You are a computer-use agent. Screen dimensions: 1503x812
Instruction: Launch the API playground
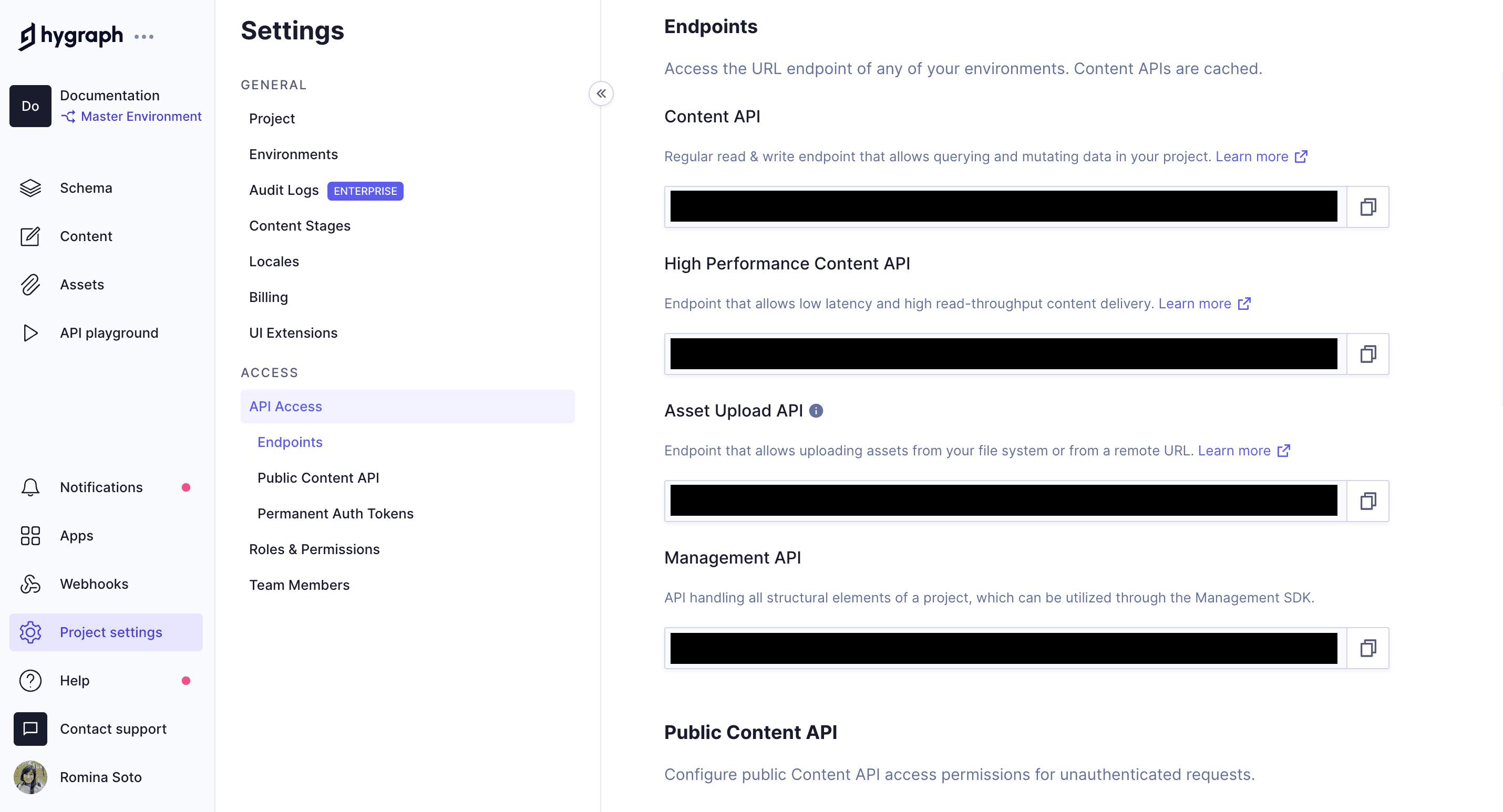[x=109, y=332]
